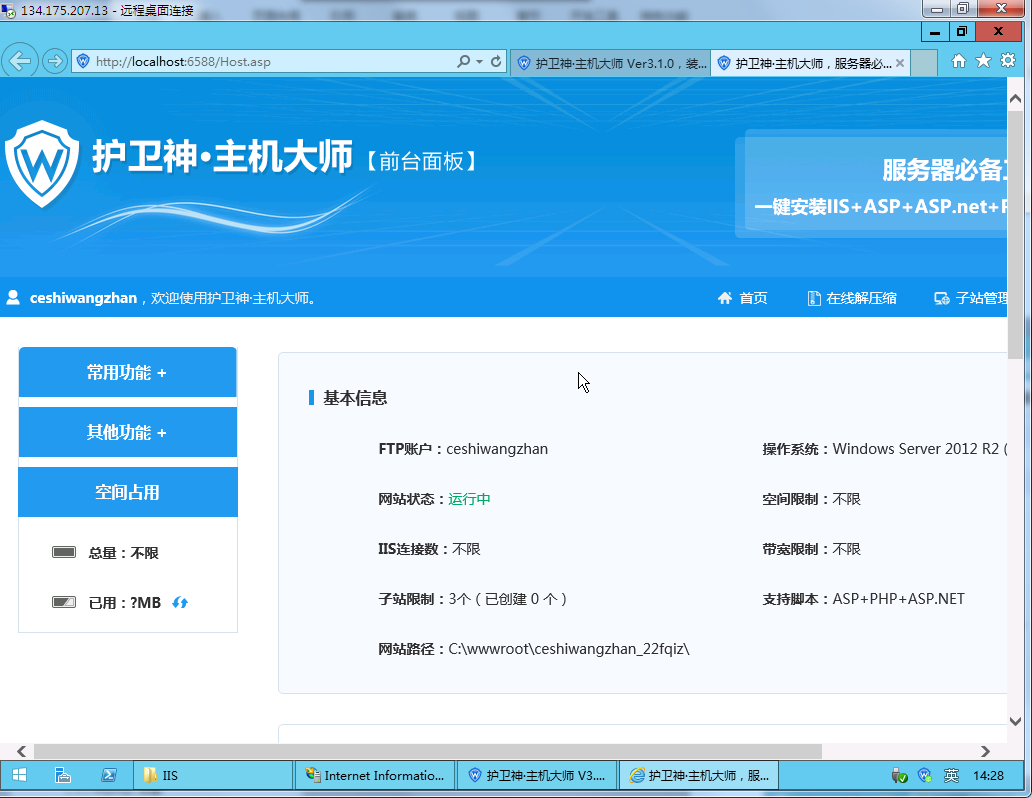Click the 14:28 taskbar clock
Viewport: 1032px width, 798px height.
tap(989, 776)
